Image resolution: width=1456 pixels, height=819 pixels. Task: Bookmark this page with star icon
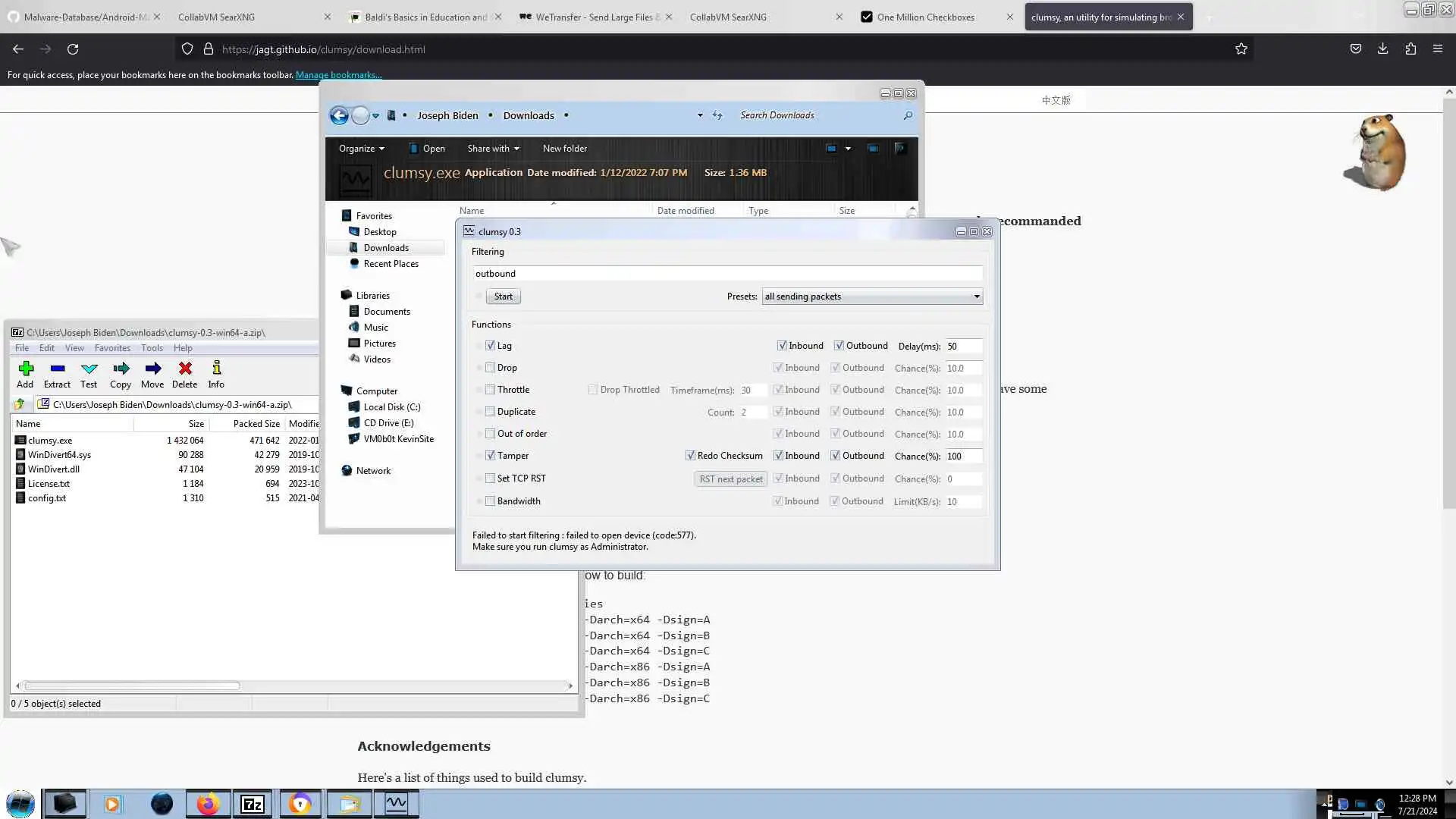(x=1241, y=49)
